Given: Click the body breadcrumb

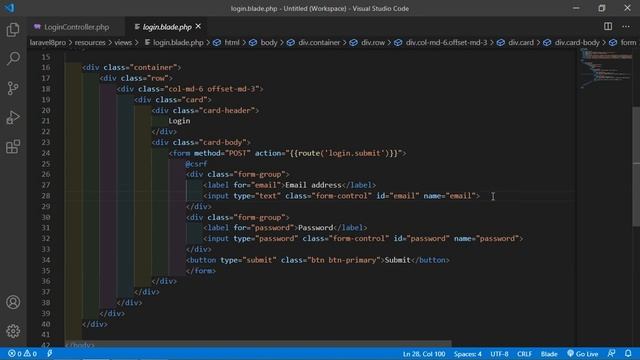Looking at the screenshot, I should (264, 42).
